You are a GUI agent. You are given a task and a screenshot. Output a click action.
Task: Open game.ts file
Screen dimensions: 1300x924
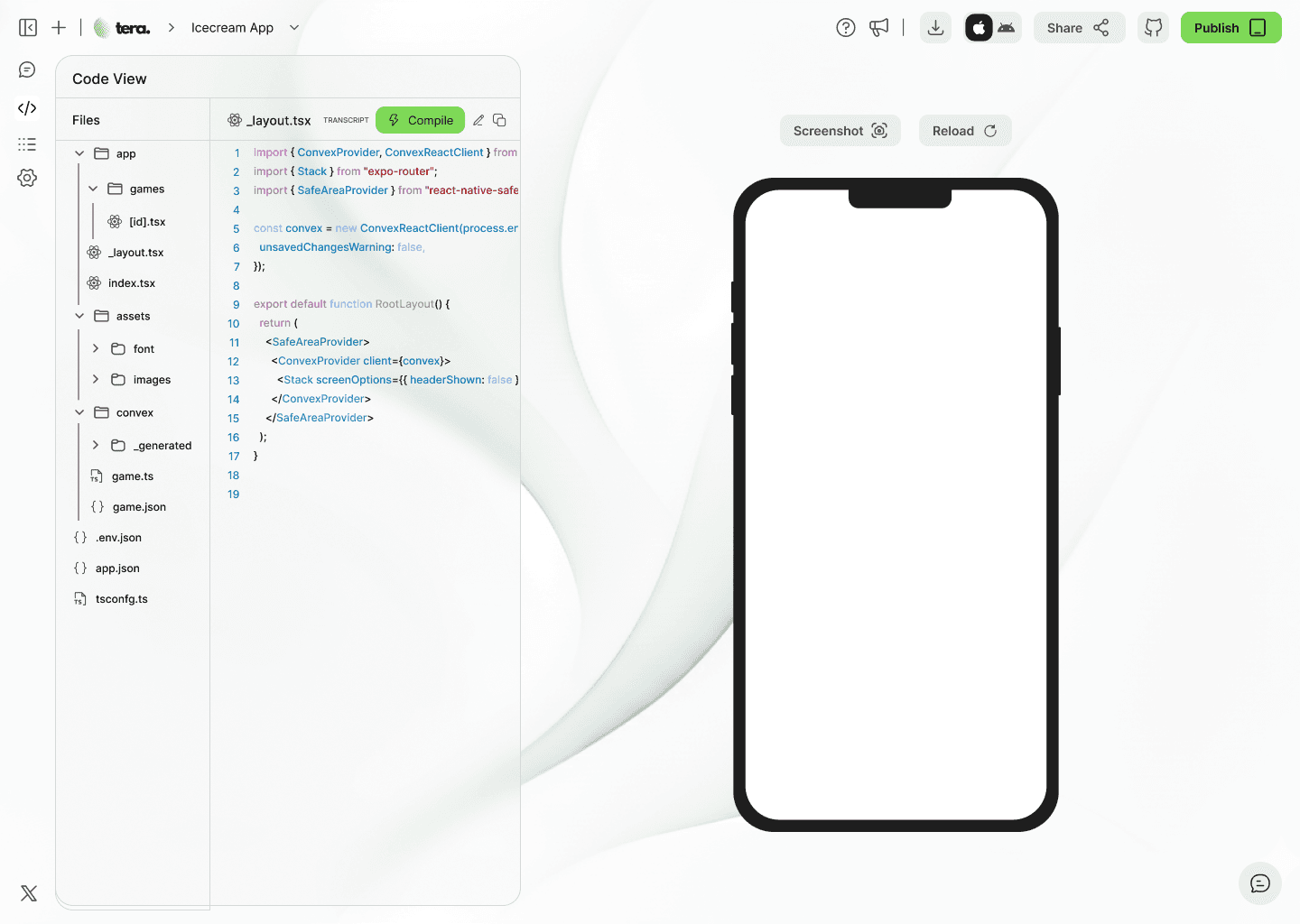[x=122, y=476]
